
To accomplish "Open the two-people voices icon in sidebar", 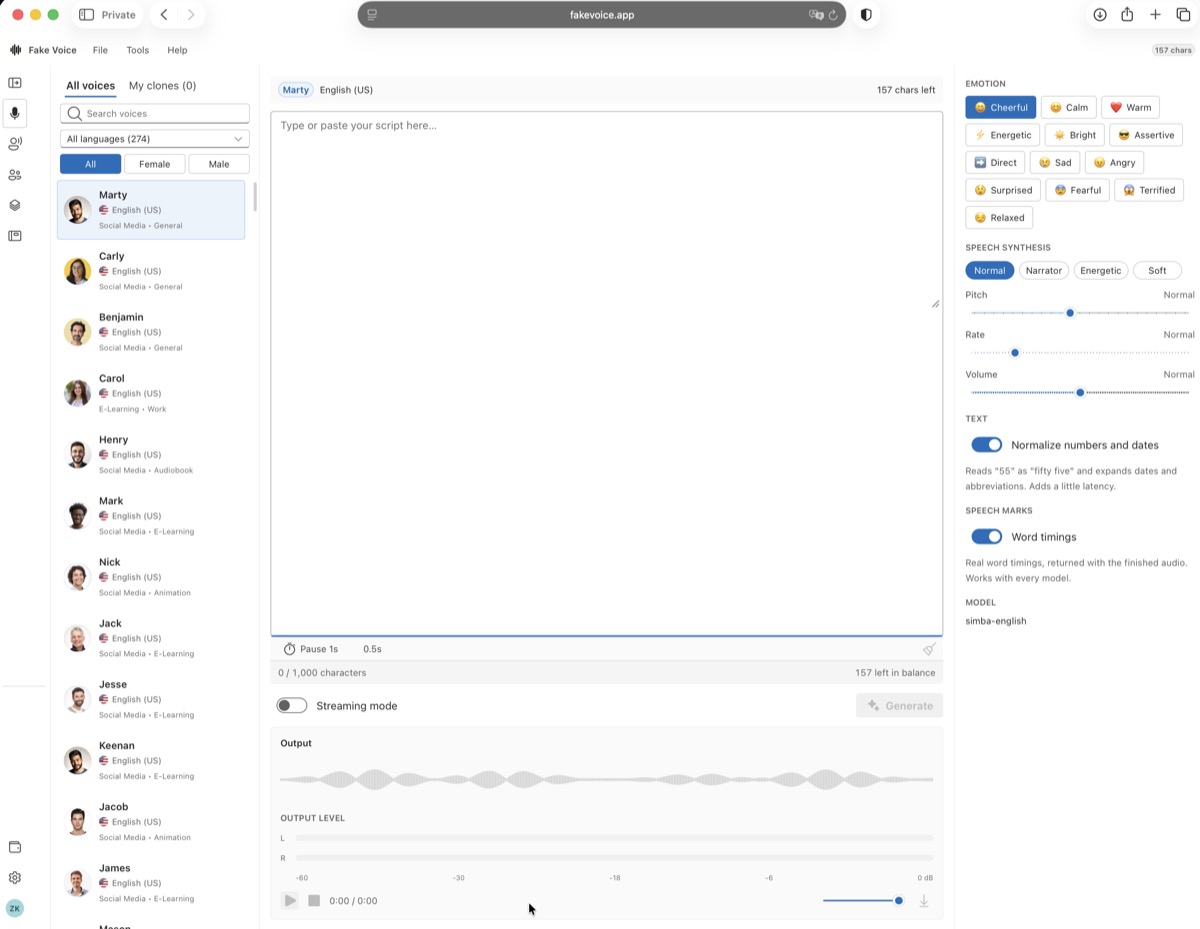I will 15,175.
